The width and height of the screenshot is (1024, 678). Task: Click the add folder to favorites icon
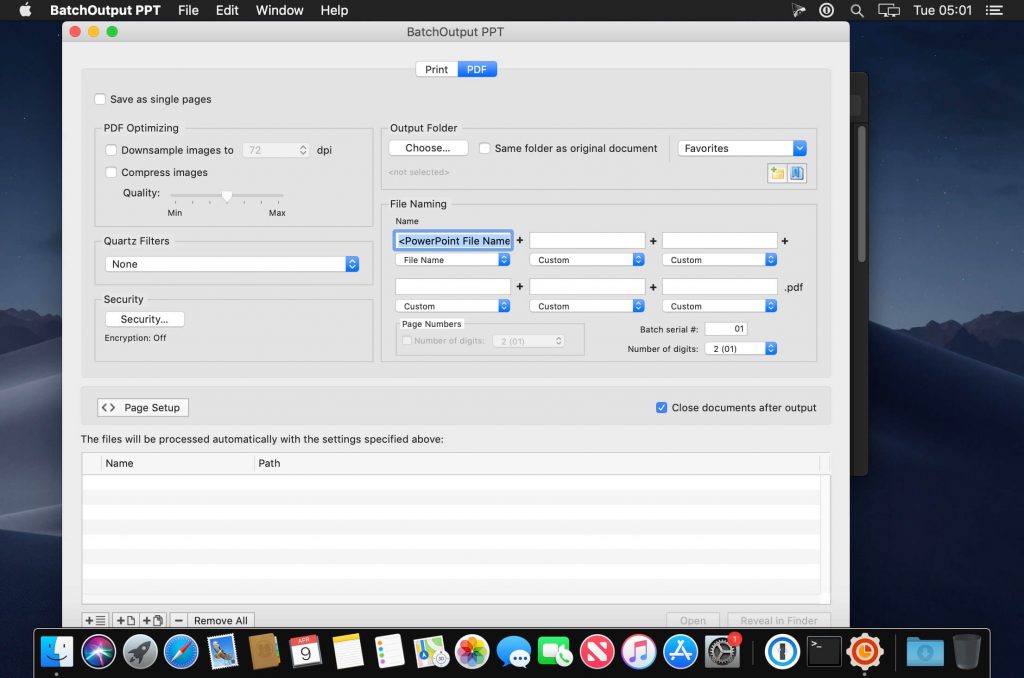coord(777,173)
